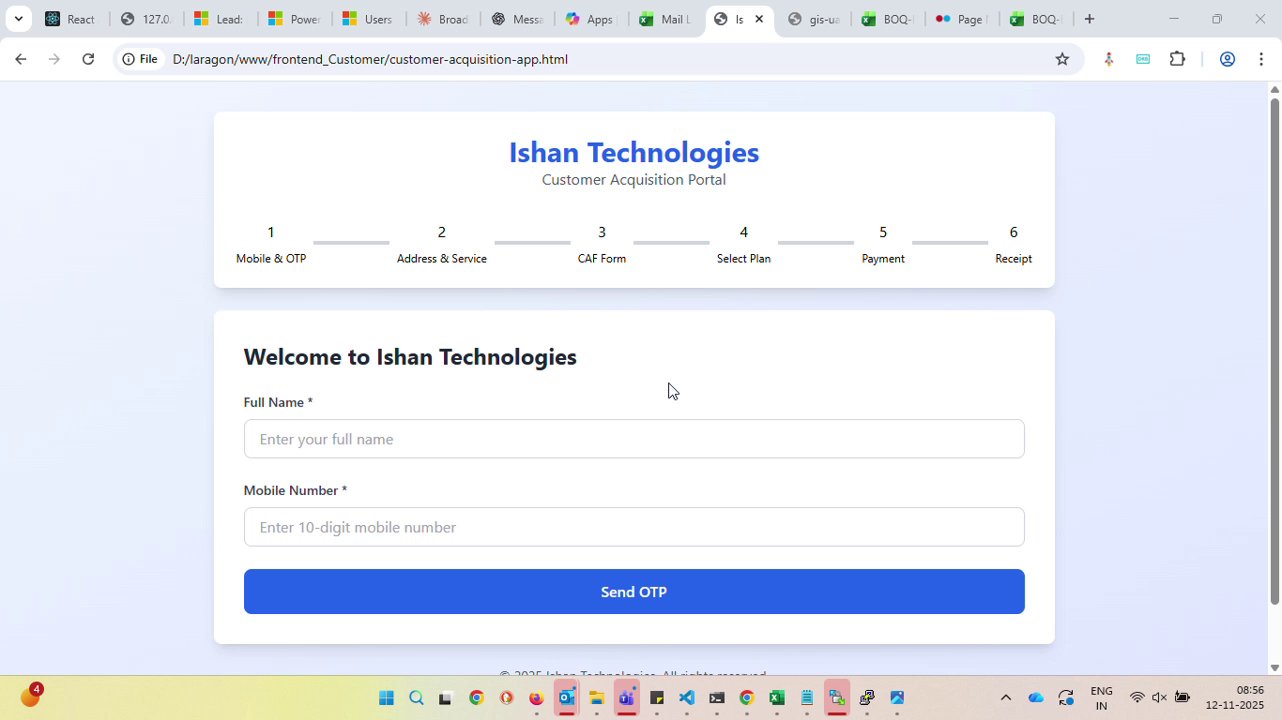The image size is (1282, 720).
Task: Select step 6 Receipt
Action: click(1013, 245)
